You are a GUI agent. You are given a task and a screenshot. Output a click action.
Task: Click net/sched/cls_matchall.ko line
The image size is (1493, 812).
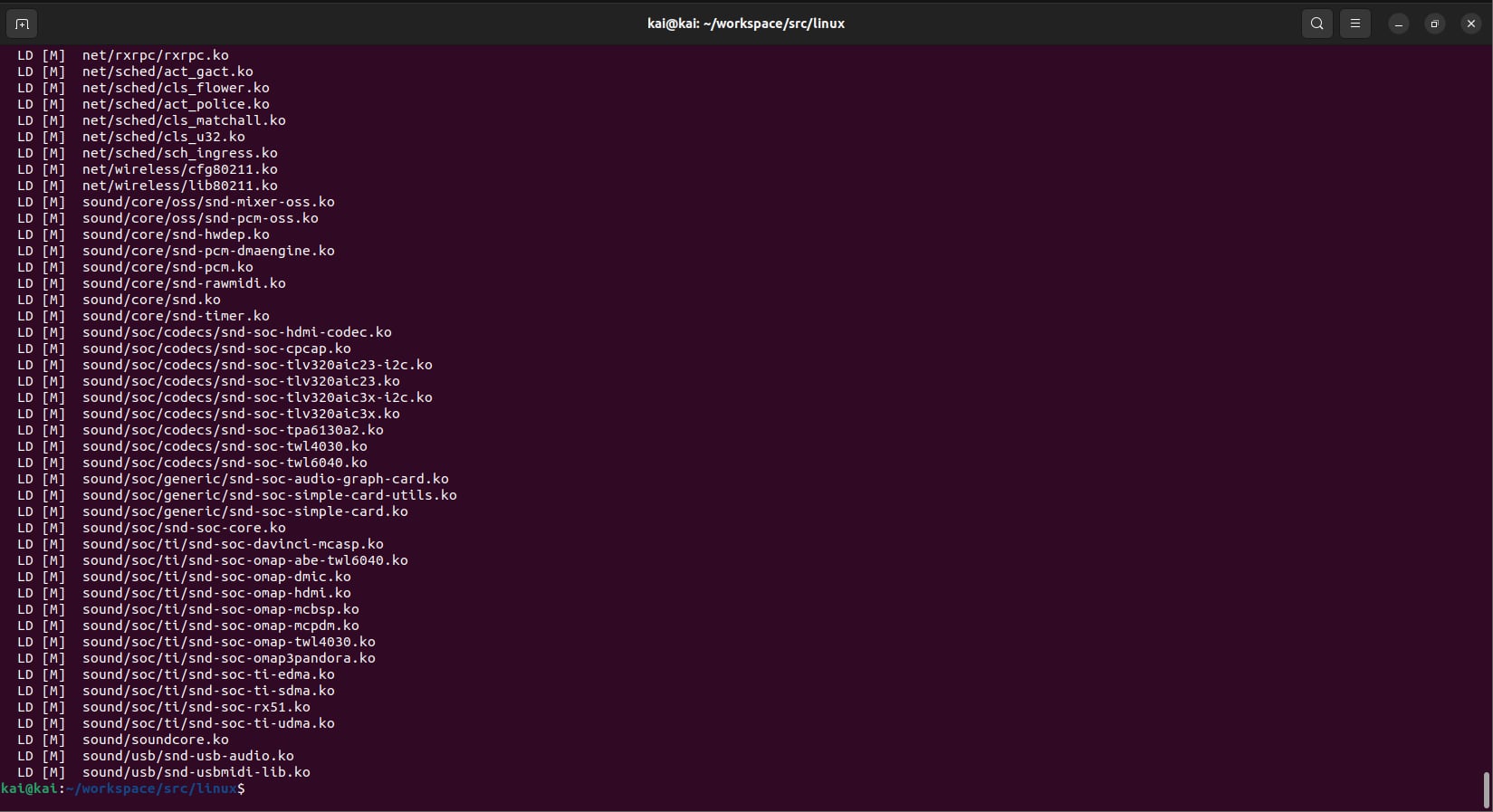click(151, 120)
